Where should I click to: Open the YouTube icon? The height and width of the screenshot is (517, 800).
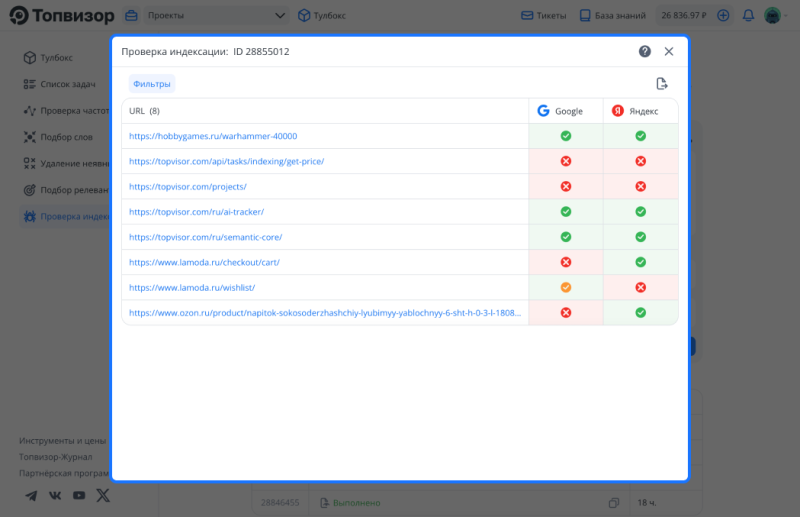click(x=79, y=496)
